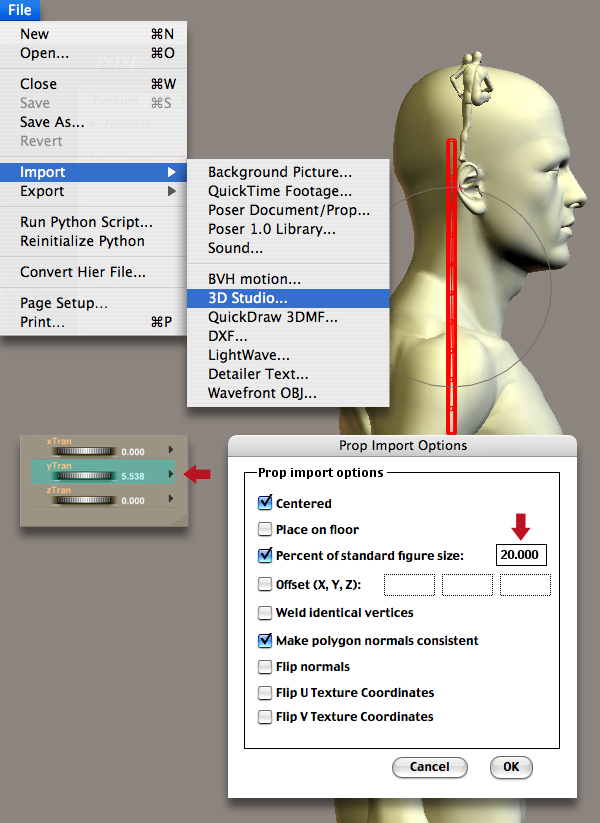Click the zTran value 0.000
600x823 pixels.
133,501
